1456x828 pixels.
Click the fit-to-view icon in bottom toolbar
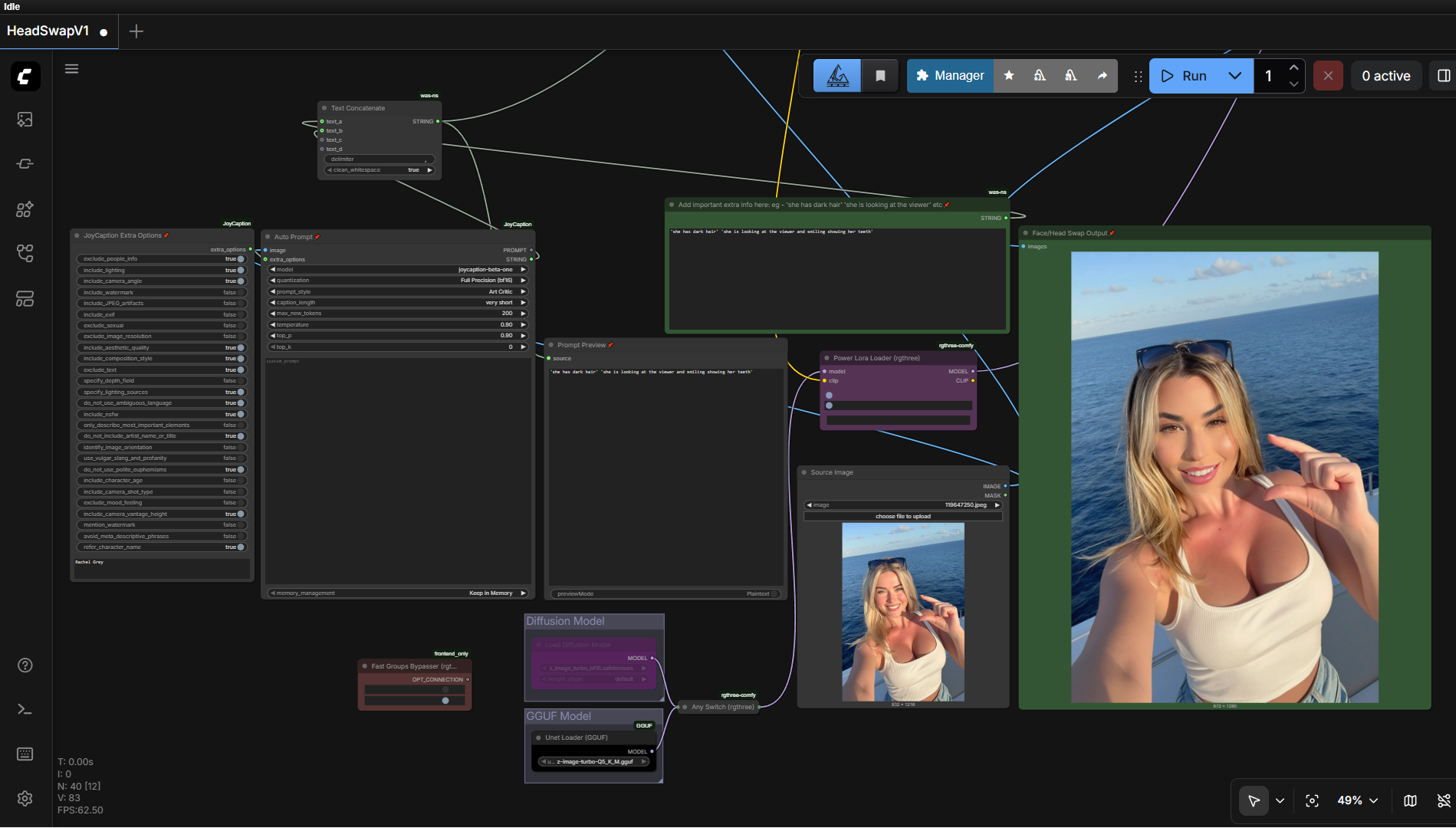point(1312,800)
